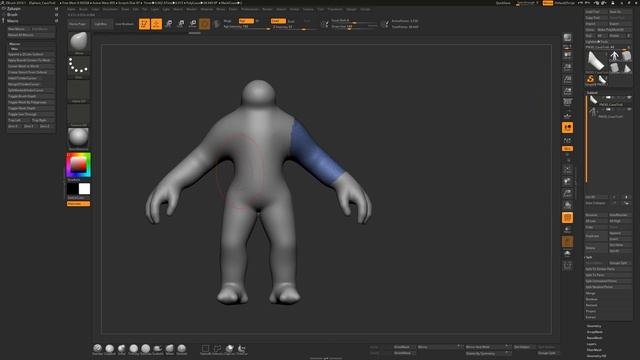Click Split To Parts button
Screen dimensions: 640x360
point(608,275)
